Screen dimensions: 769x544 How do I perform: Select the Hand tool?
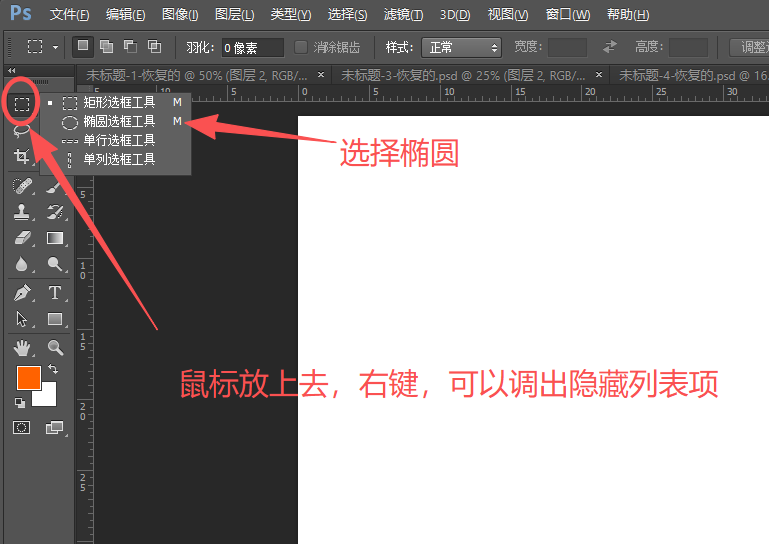click(x=22, y=348)
